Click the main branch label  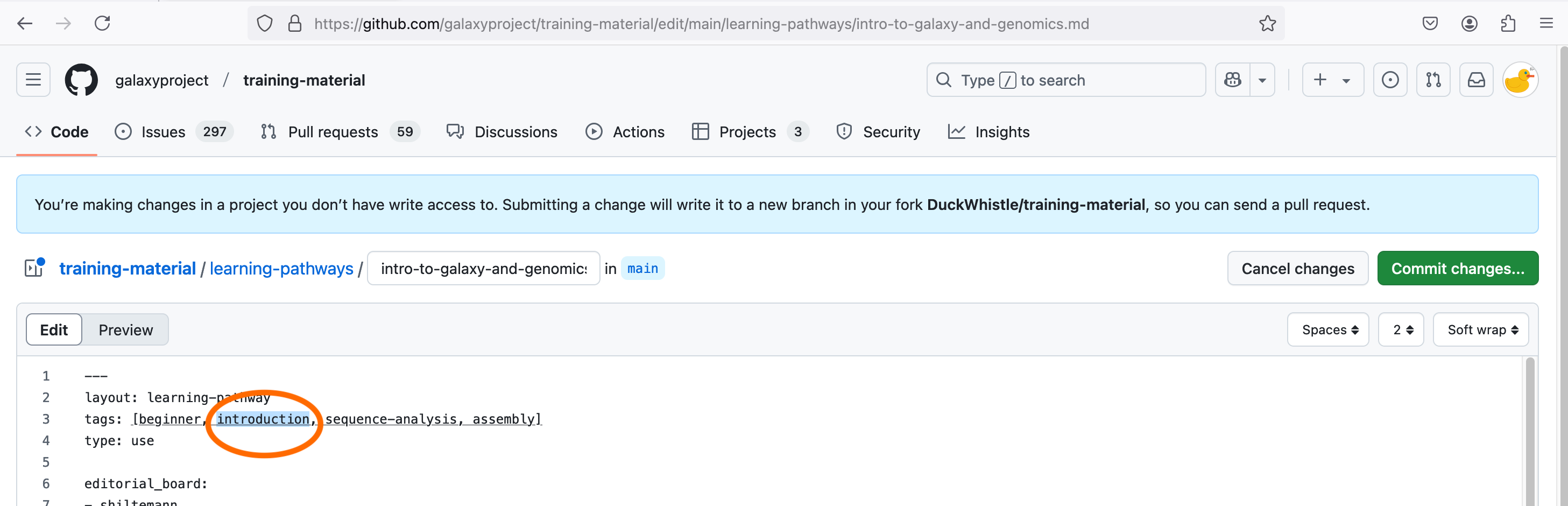click(642, 269)
